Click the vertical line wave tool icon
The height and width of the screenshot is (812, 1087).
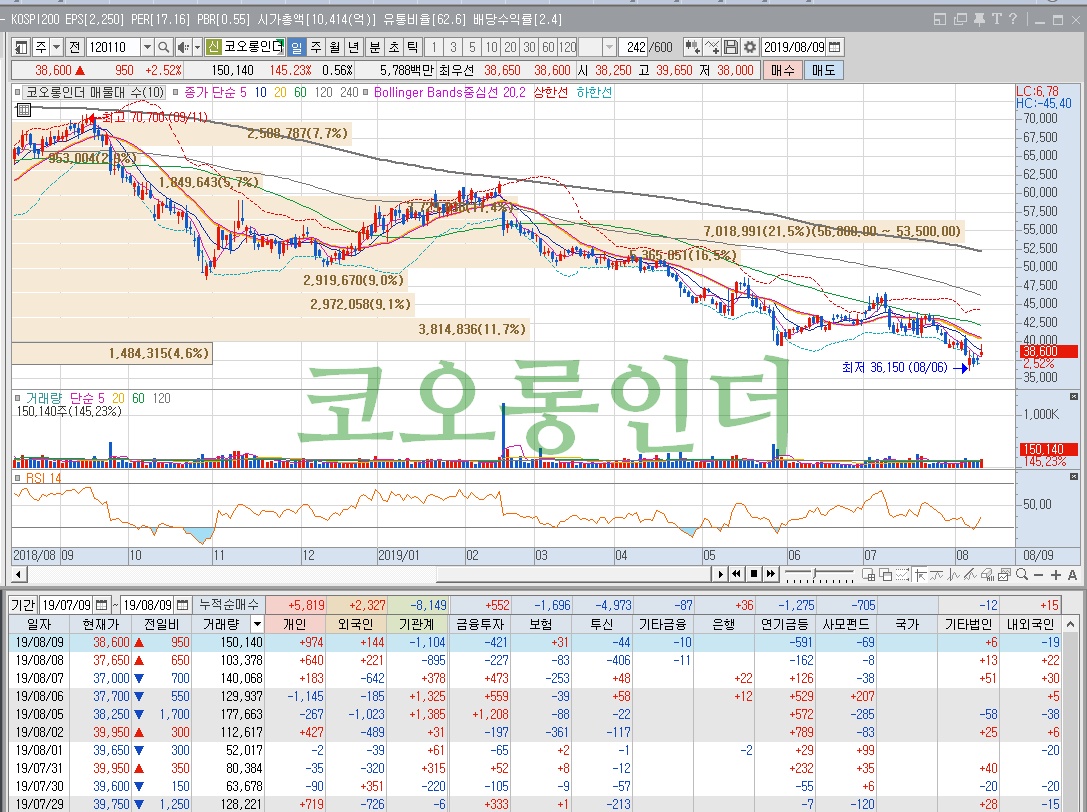(x=954, y=575)
